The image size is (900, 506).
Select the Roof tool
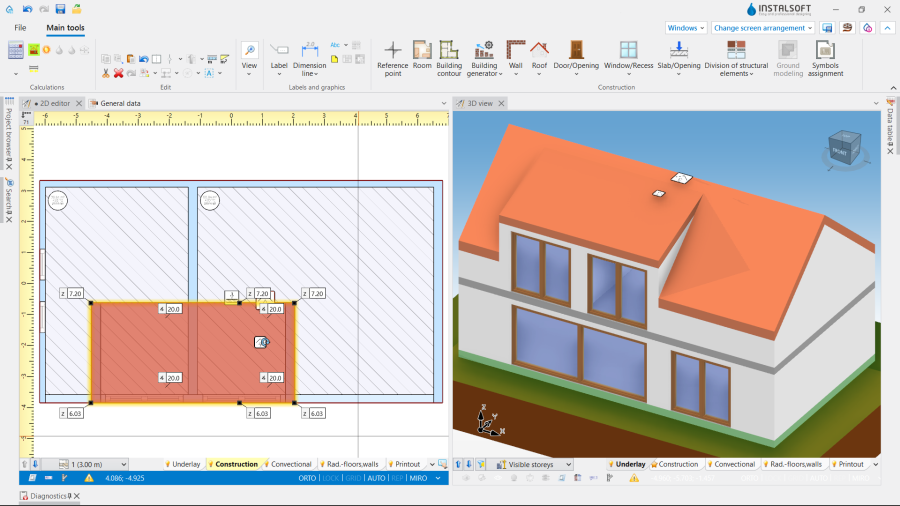(539, 56)
